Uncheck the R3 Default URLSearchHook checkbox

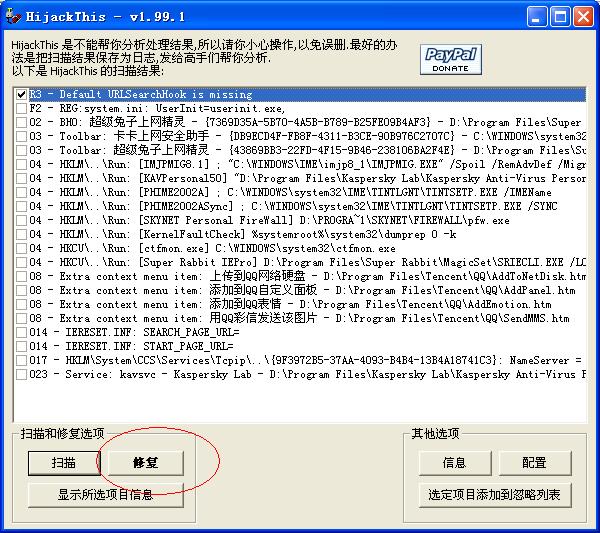(x=21, y=95)
